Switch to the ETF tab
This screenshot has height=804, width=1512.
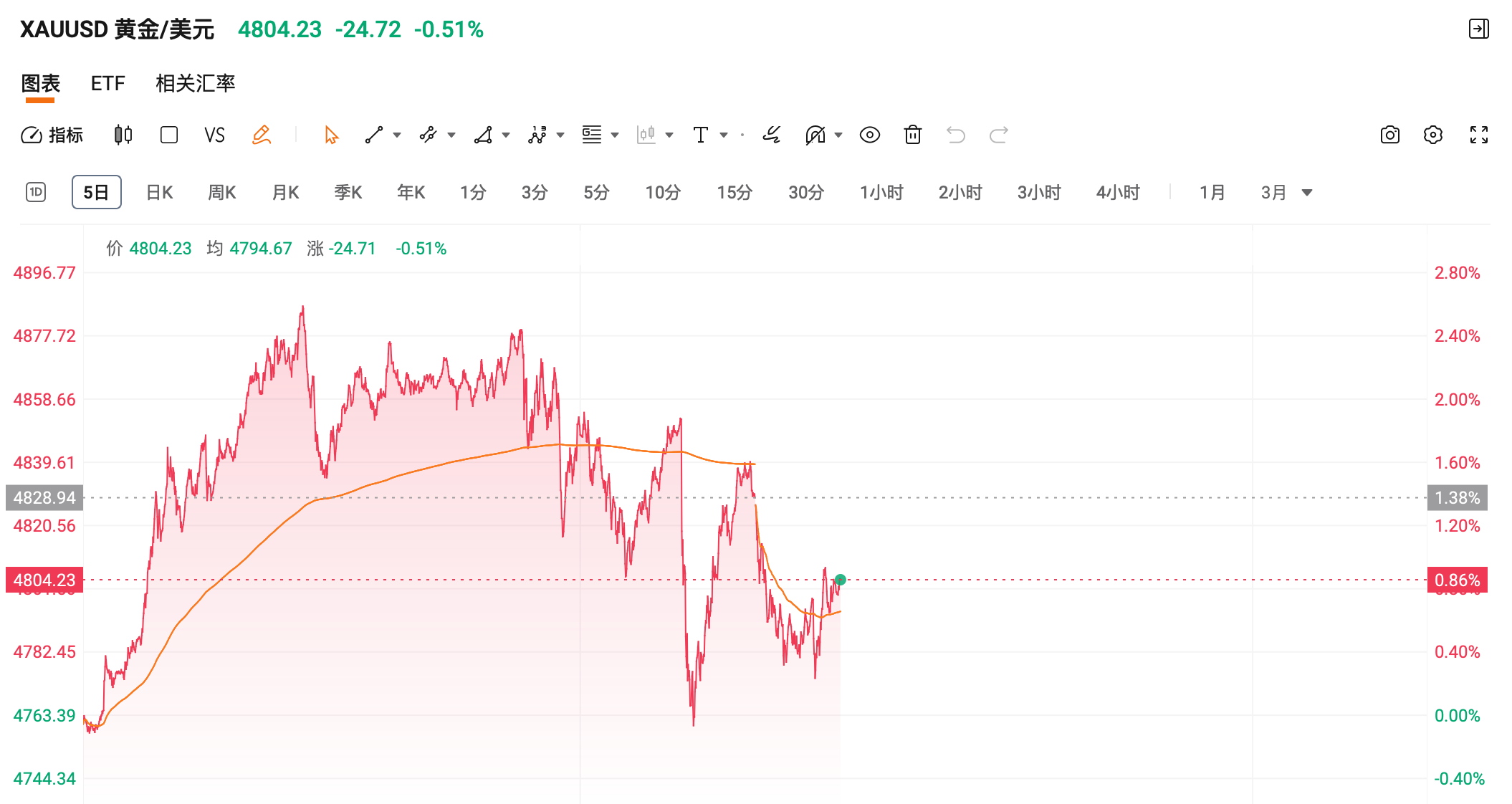tap(107, 83)
